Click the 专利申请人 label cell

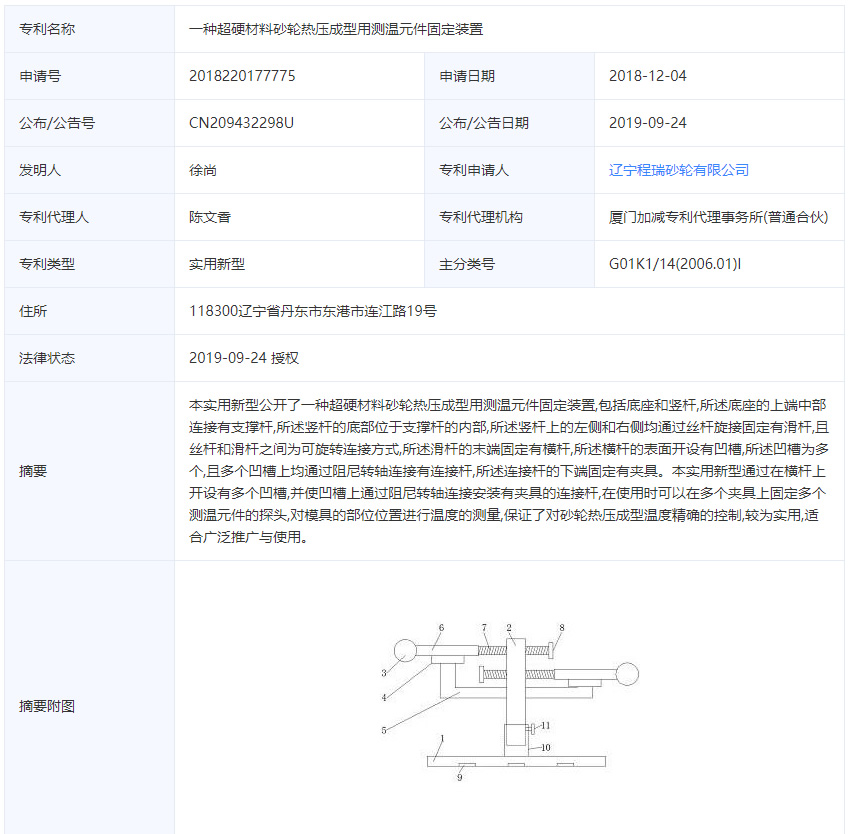pyautogui.click(x=510, y=170)
